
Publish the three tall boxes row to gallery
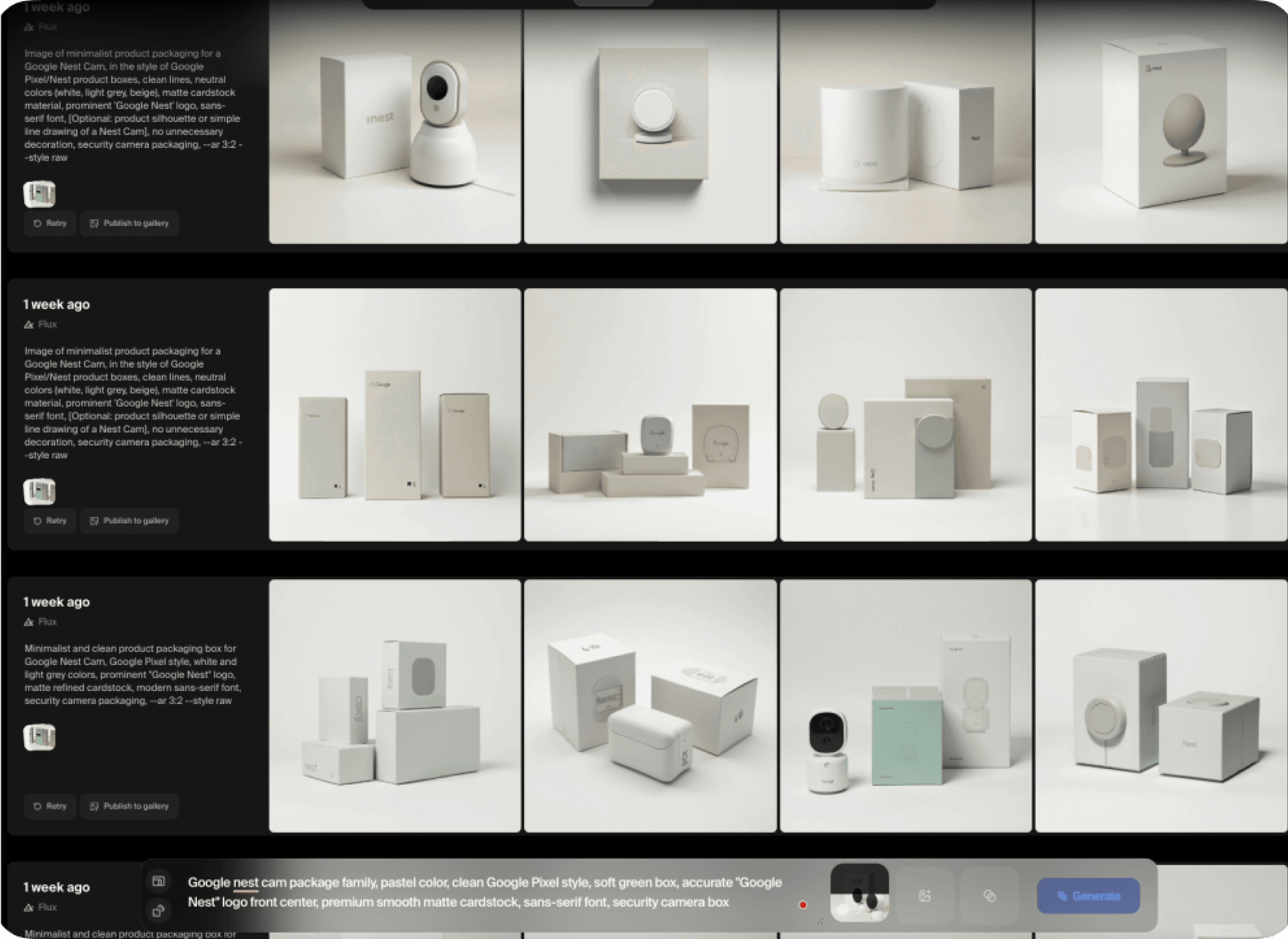pyautogui.click(x=129, y=521)
